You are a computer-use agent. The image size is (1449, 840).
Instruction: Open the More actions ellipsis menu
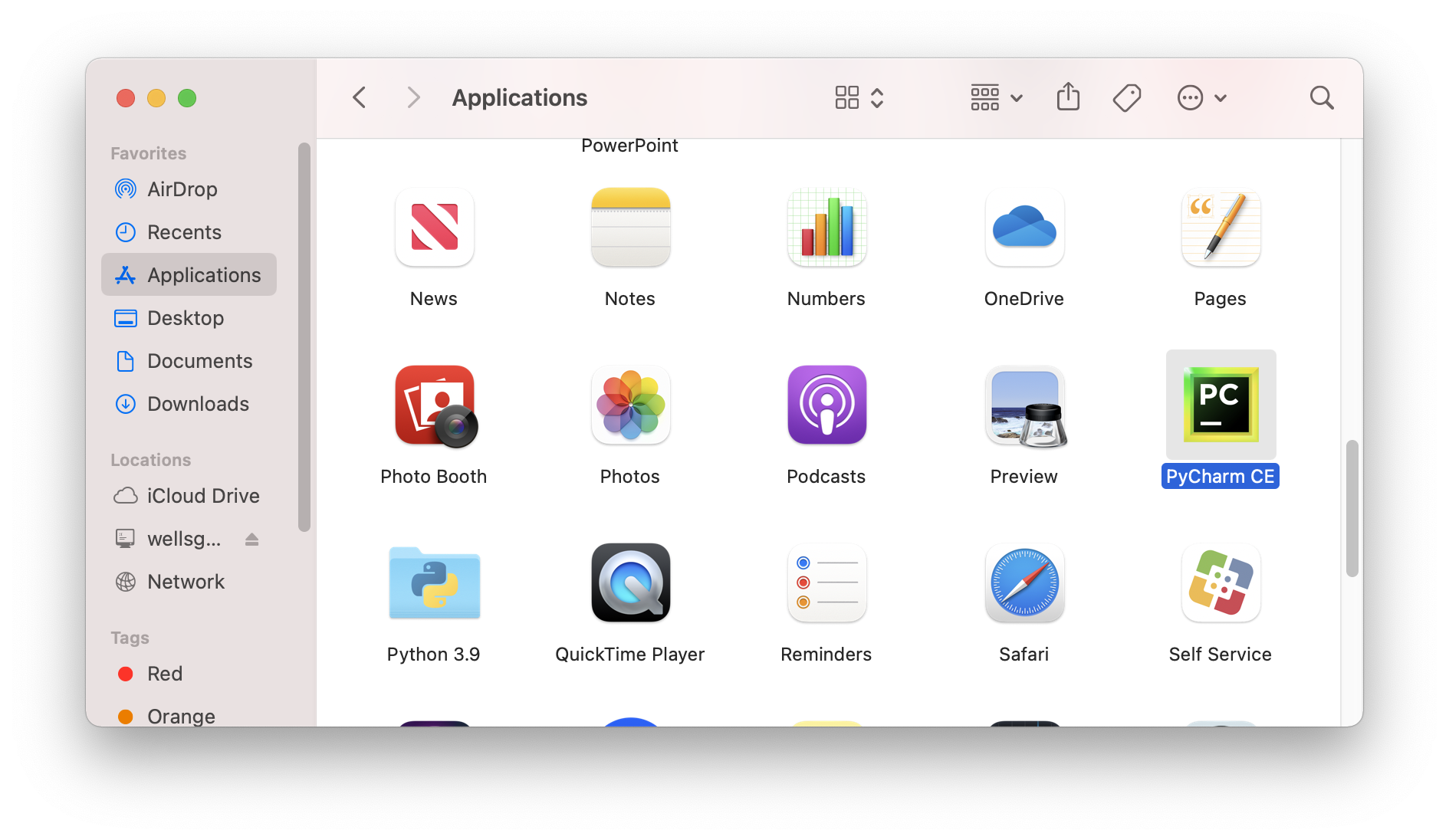pyautogui.click(x=1201, y=97)
